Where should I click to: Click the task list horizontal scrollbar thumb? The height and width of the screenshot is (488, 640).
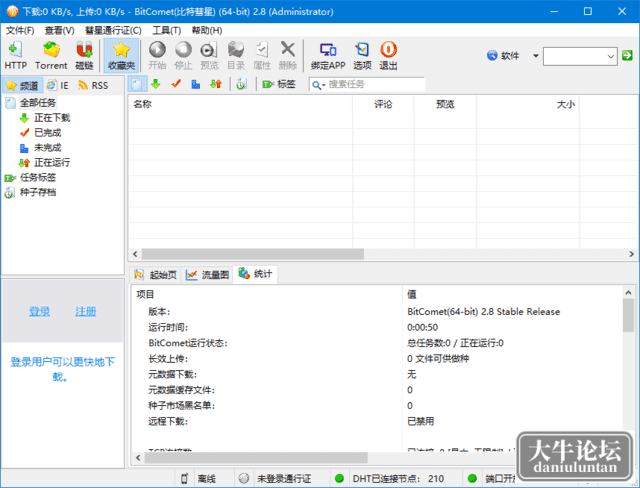tap(253, 254)
